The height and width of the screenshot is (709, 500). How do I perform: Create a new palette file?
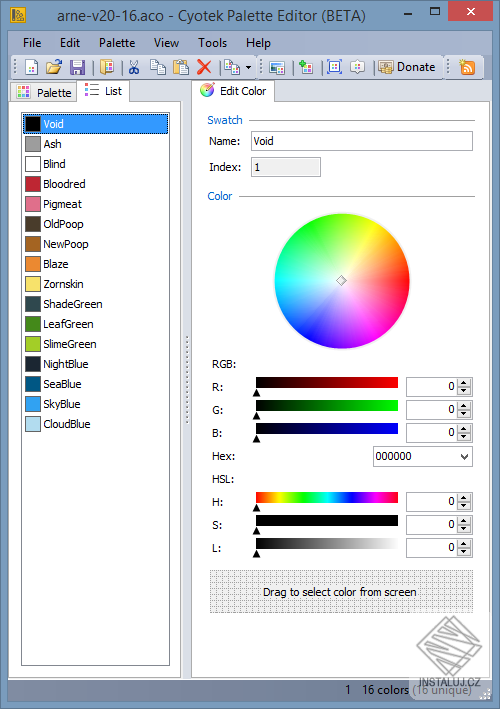31,67
